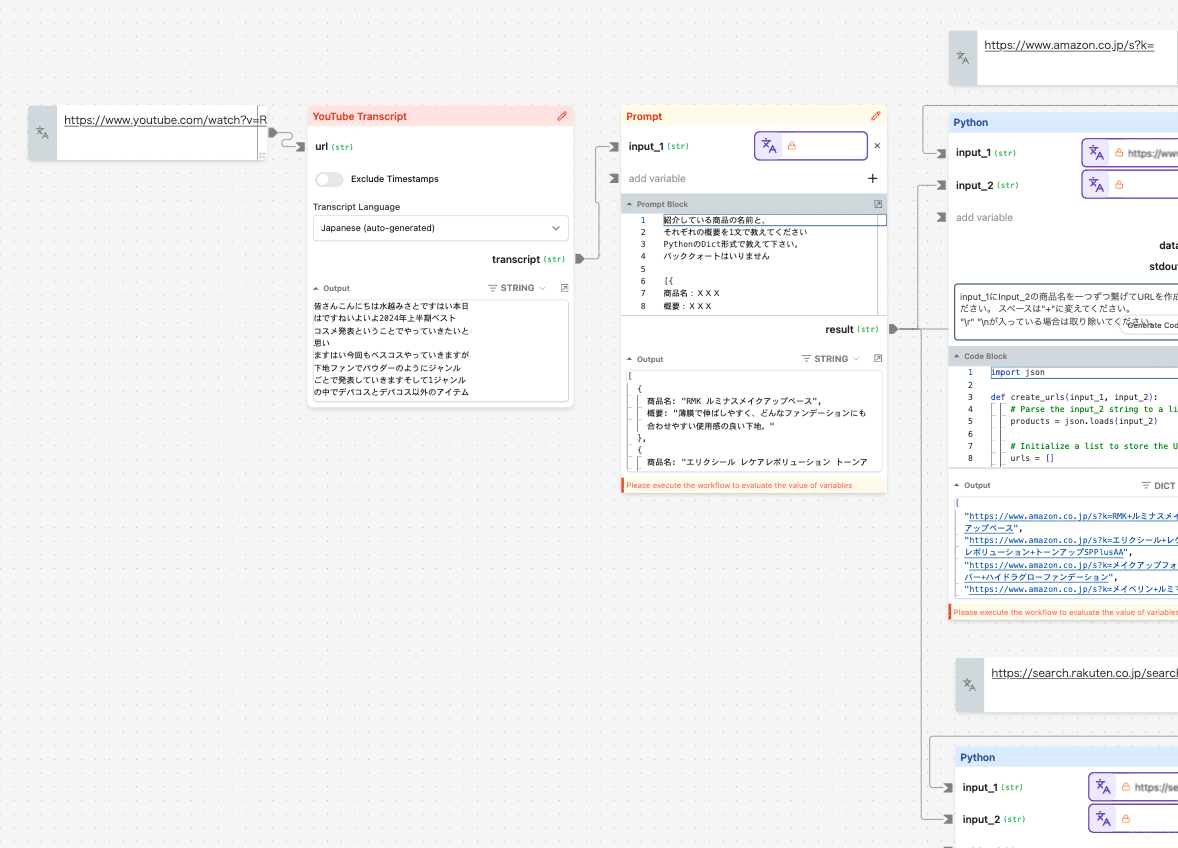Image resolution: width=1178 pixels, height=848 pixels.
Task: Collapse the YouTube Transcript Output section
Action: [316, 288]
